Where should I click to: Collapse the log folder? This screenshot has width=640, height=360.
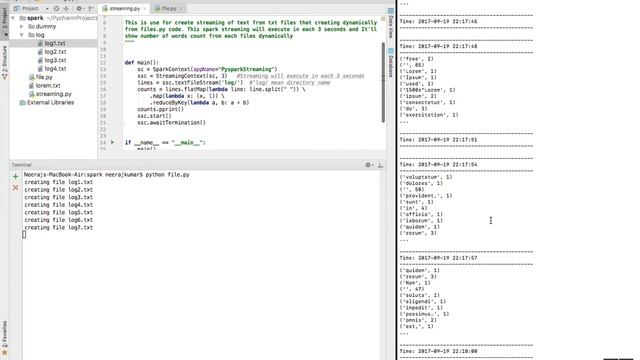coord(22,35)
